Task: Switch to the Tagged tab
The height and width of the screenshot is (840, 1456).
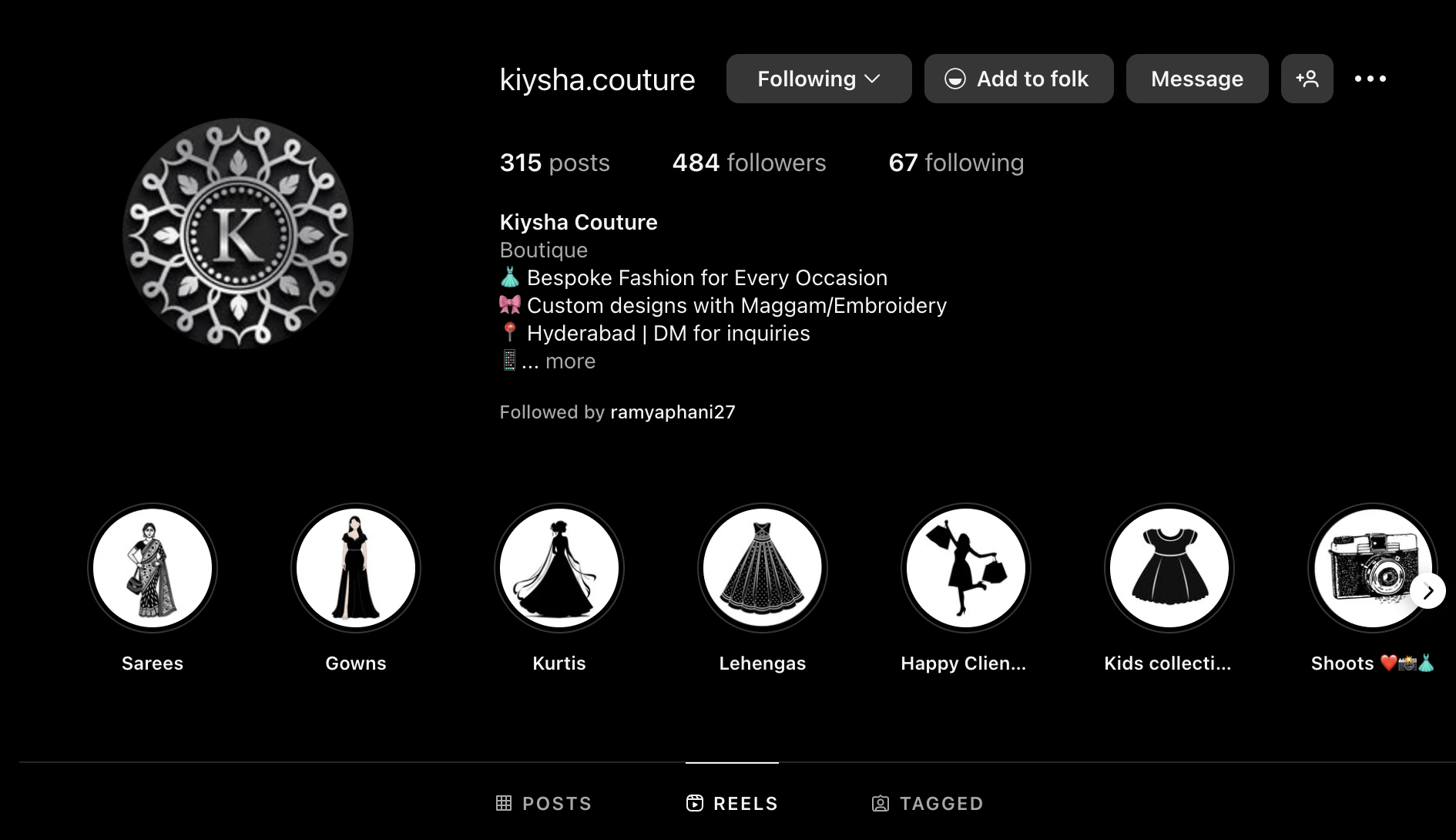Action: click(928, 803)
